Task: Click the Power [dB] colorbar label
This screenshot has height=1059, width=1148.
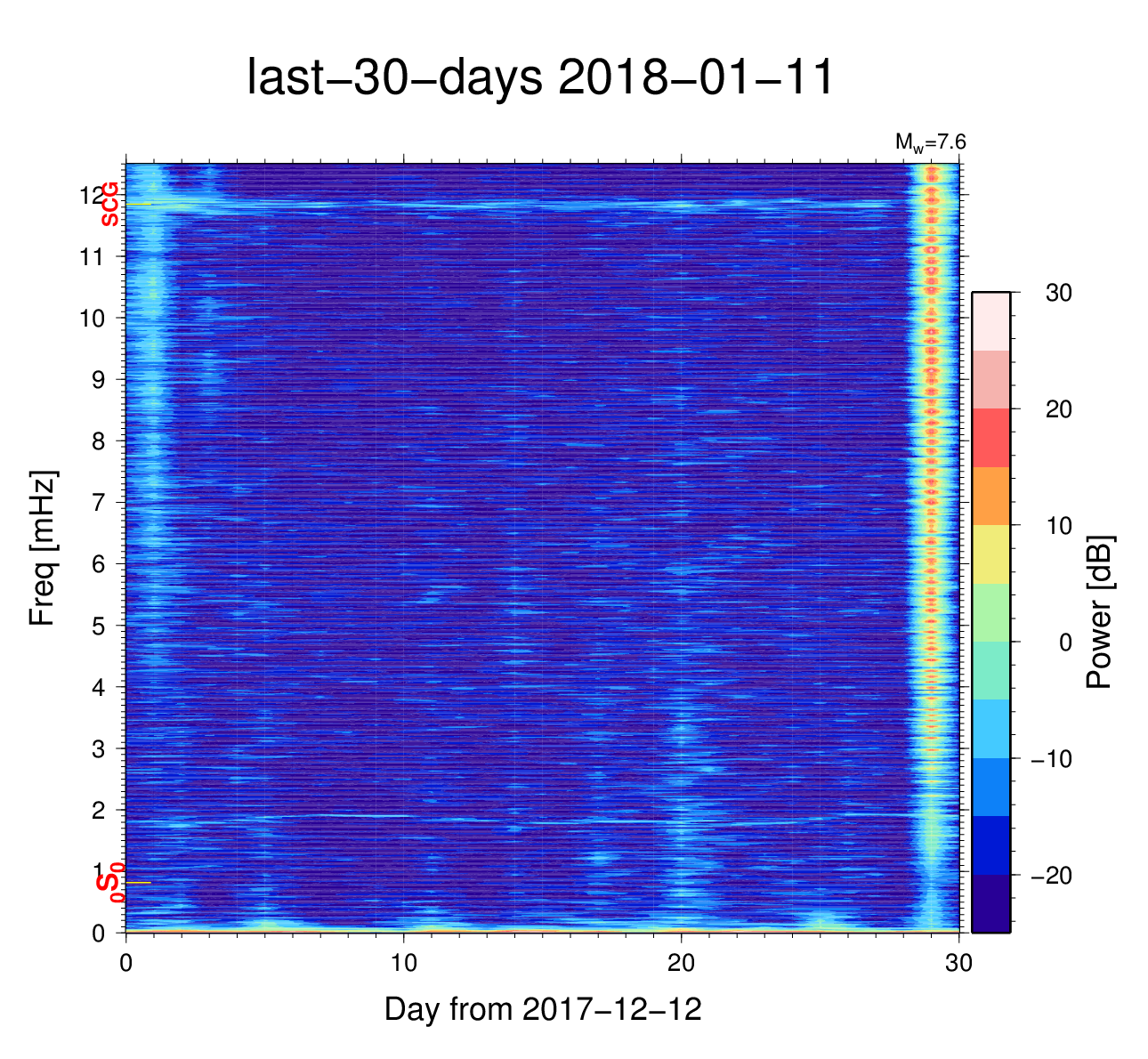Action: [x=1100, y=611]
